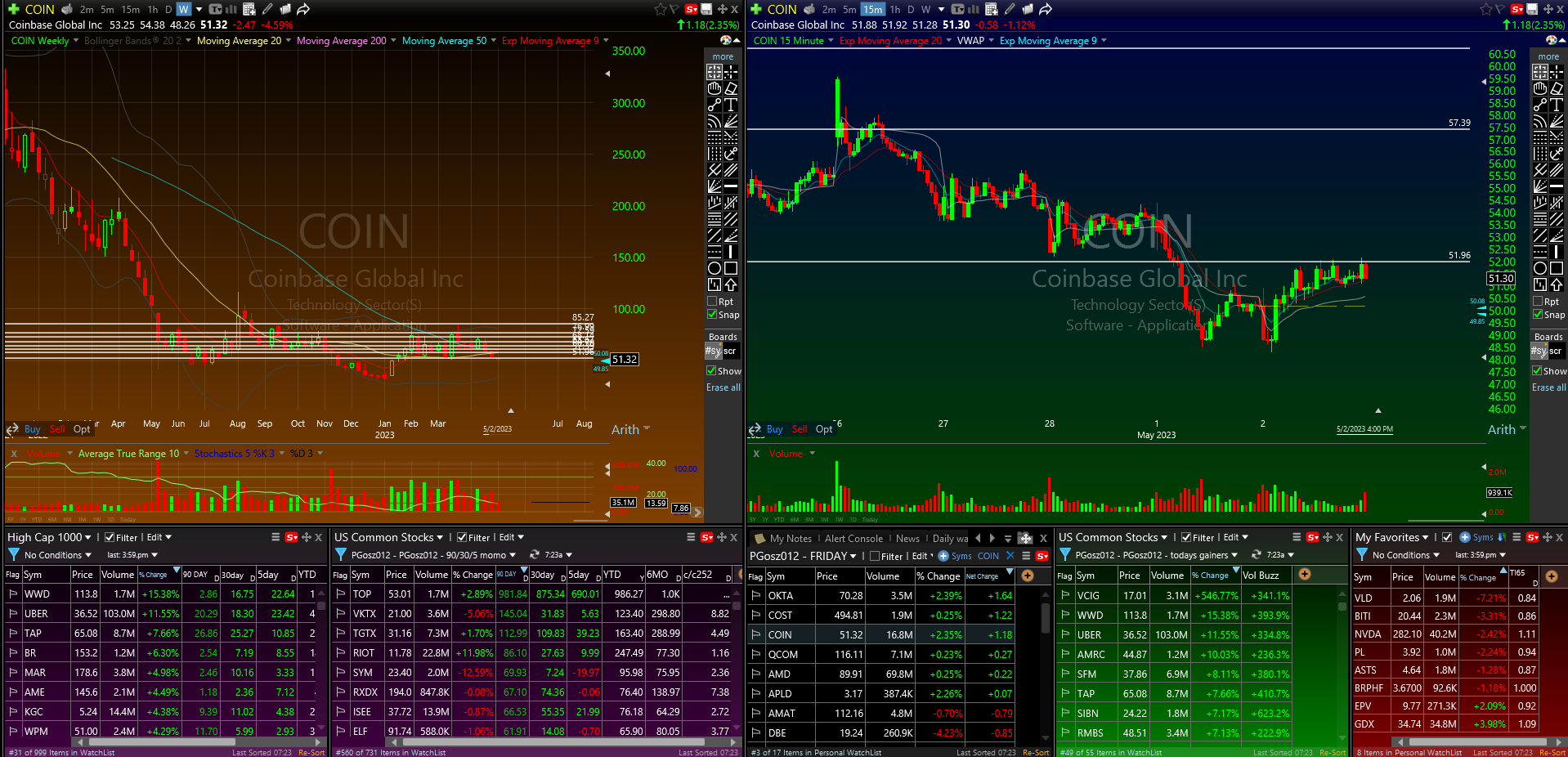Switch the left chart to the 15m timeframe
The width and height of the screenshot is (1568, 757).
point(130,9)
